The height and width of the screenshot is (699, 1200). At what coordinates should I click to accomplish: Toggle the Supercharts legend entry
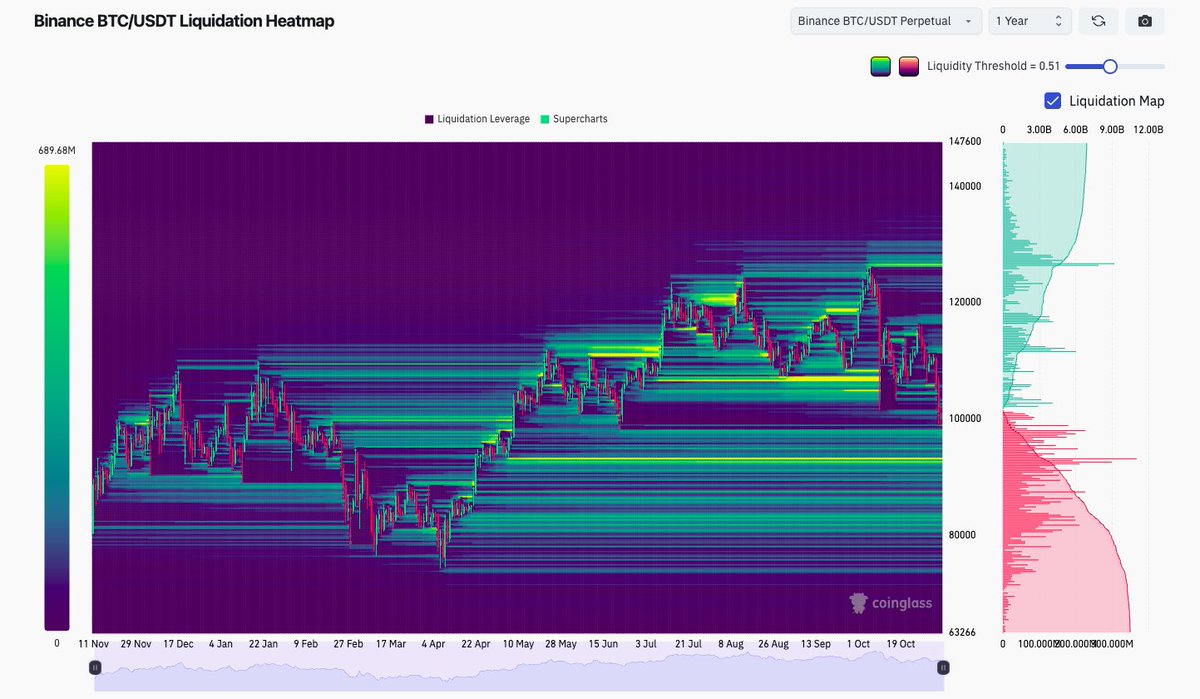573,119
